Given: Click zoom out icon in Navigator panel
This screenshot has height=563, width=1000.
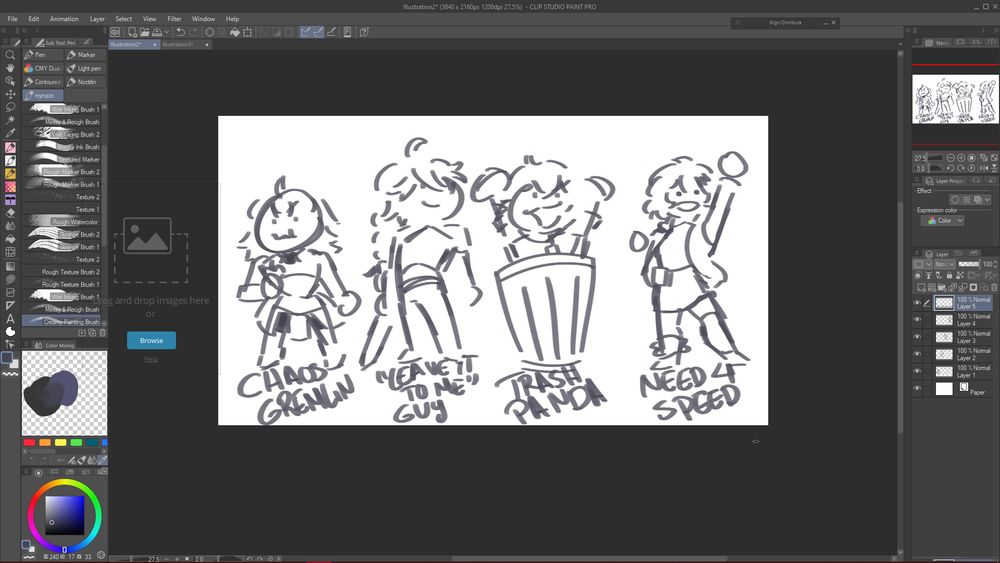Looking at the screenshot, I should 950,157.
